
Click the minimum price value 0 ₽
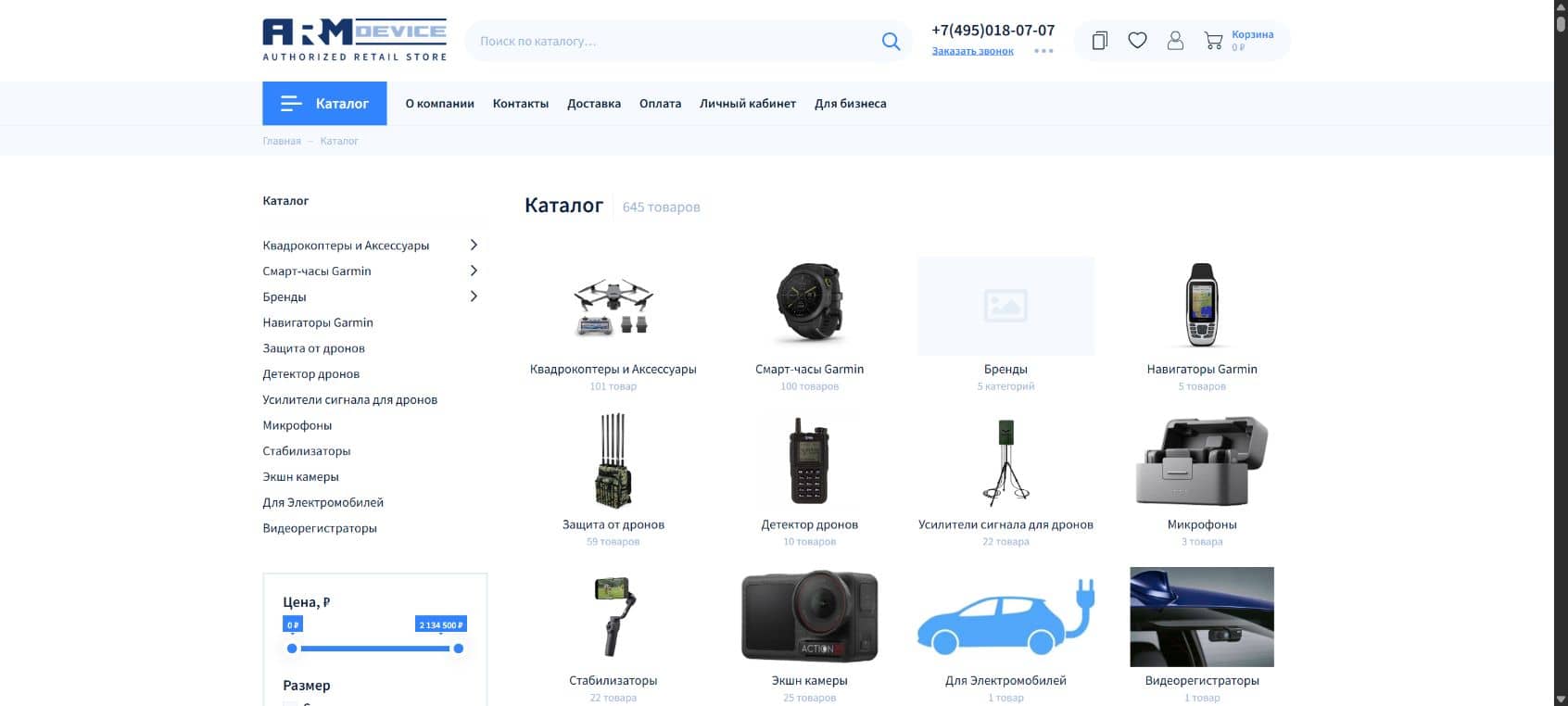pos(293,624)
